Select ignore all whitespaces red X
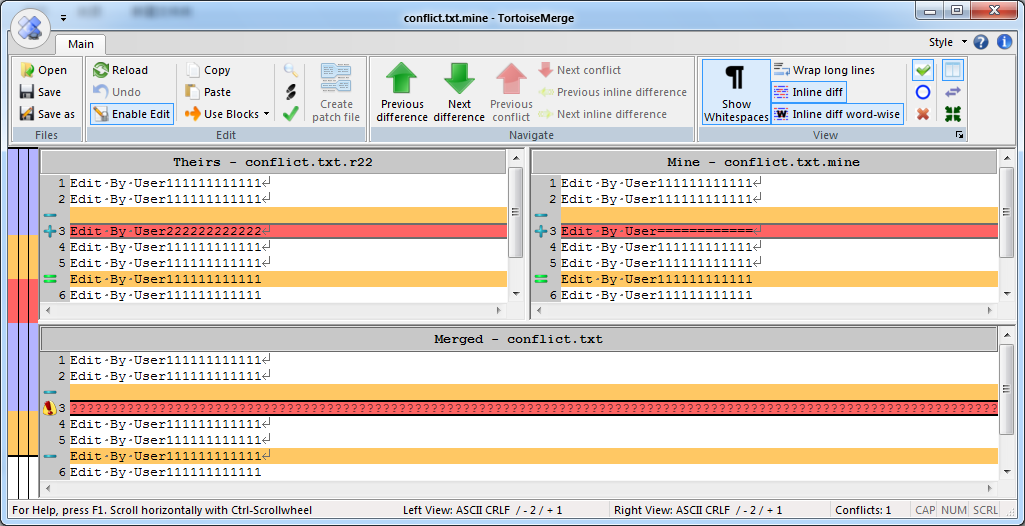This screenshot has height=526, width=1025. click(923, 114)
